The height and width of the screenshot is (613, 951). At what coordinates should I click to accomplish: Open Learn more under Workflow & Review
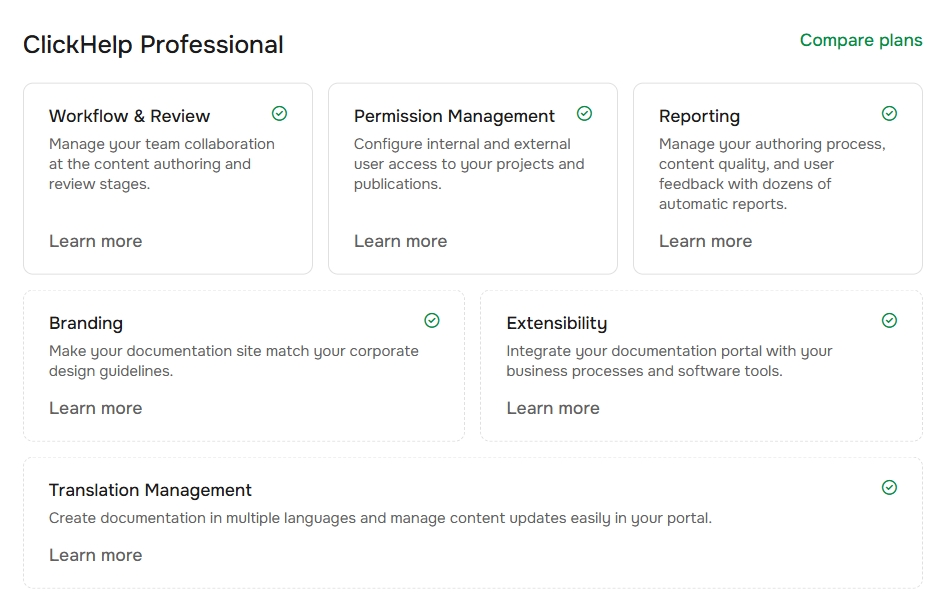95,241
